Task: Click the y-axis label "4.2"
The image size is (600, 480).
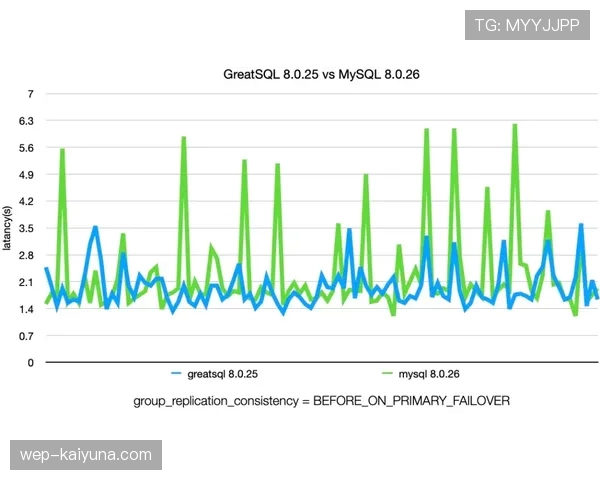Action: (x=26, y=202)
